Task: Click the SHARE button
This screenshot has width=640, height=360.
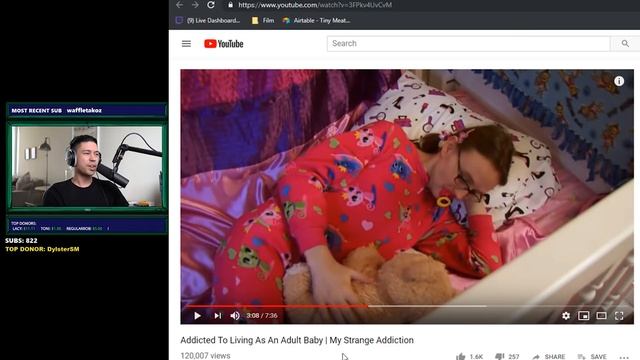Action: coord(549,356)
